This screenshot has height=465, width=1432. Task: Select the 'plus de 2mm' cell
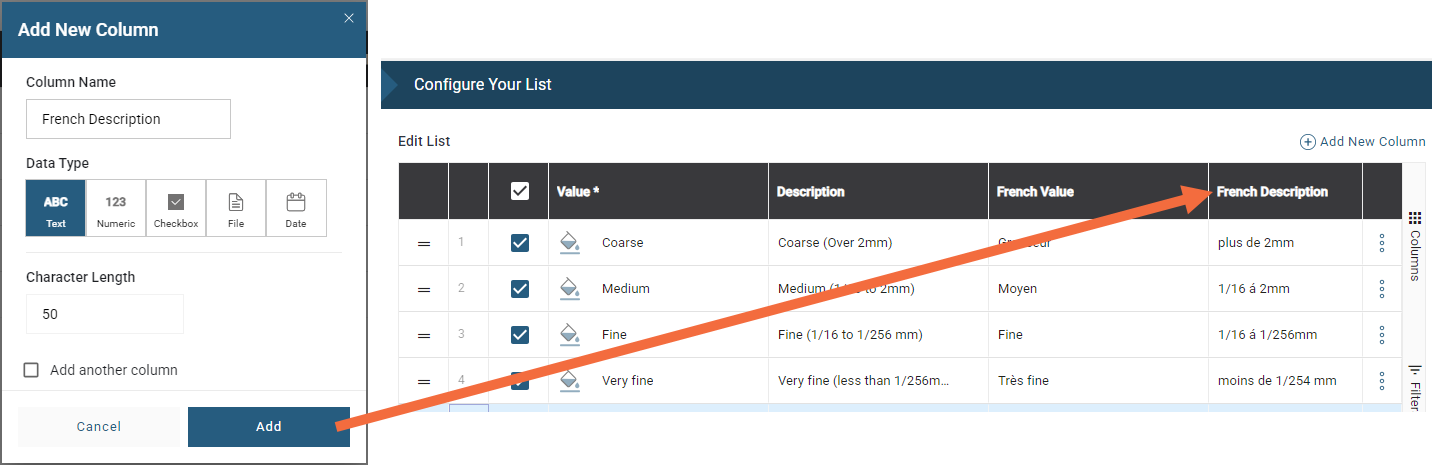pyautogui.click(x=1285, y=243)
